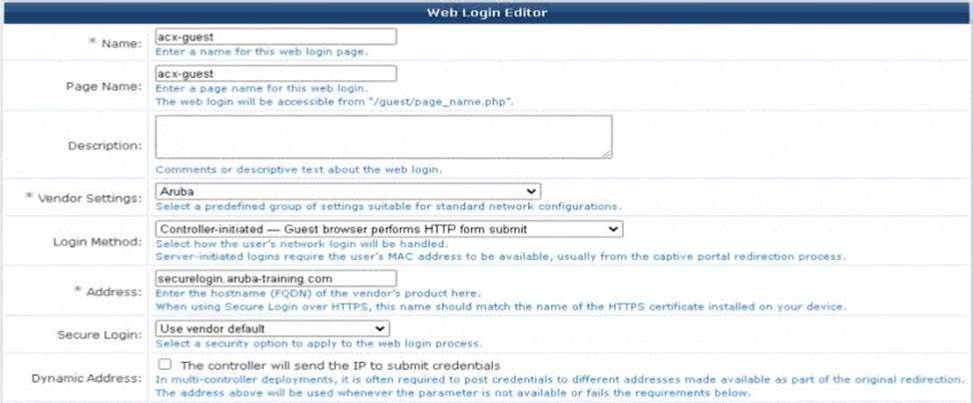The width and height of the screenshot is (973, 403).
Task: Click the "Login Method:" label
Action: tap(103, 241)
